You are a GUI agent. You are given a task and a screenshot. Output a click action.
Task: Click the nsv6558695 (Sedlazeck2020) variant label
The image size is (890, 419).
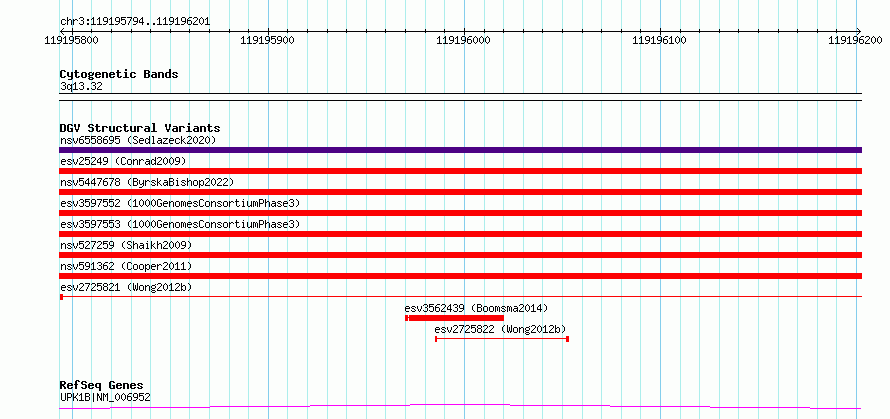[x=138, y=140]
